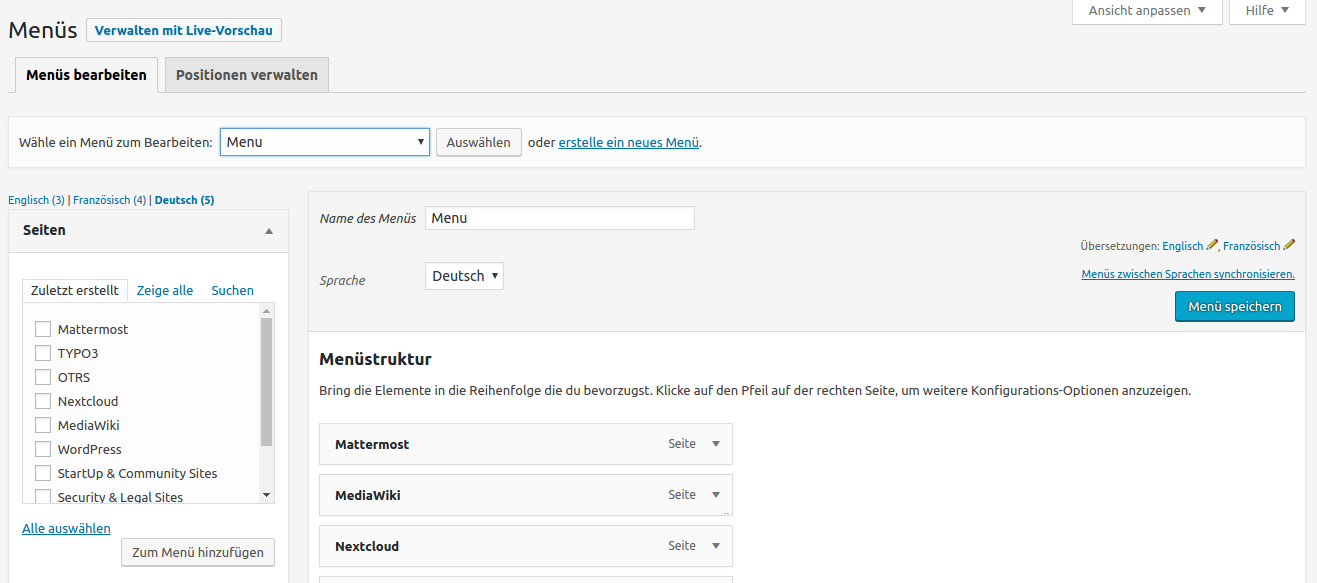Open the Sprache Deutsch dropdown
This screenshot has width=1317, height=583.
(465, 276)
